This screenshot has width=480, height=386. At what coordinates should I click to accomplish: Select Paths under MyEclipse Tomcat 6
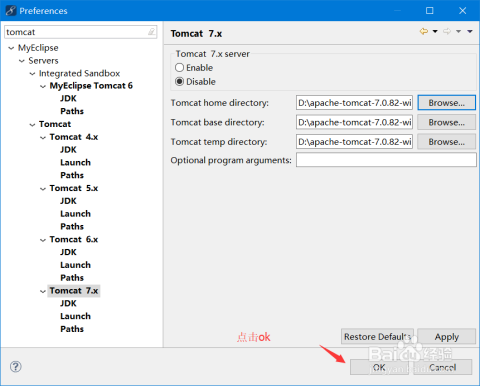coord(72,111)
